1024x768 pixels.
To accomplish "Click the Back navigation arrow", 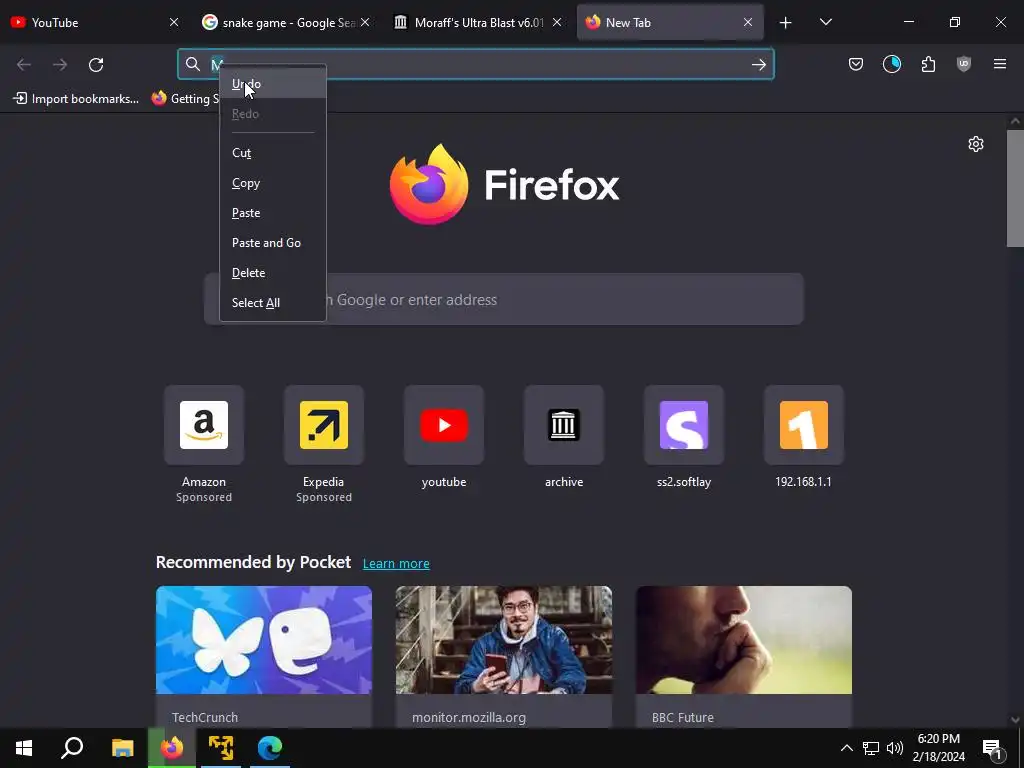I will tap(24, 64).
